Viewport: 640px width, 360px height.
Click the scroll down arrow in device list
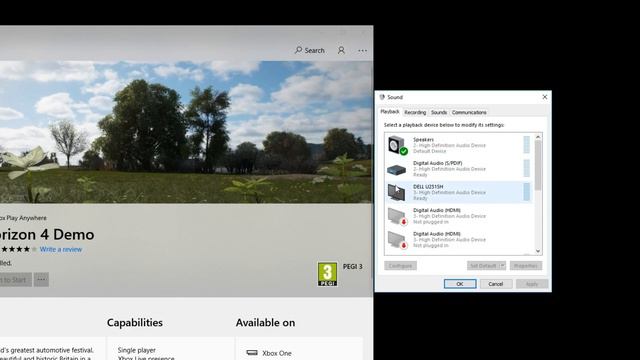[538, 251]
